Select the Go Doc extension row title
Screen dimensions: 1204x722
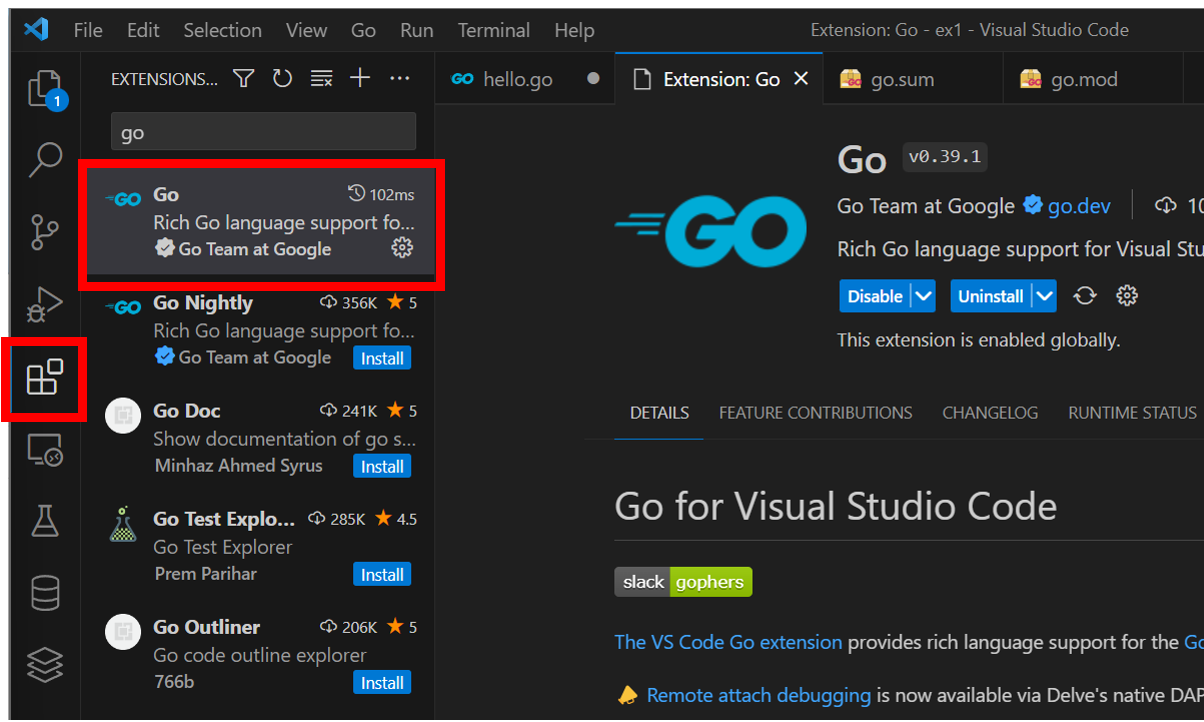tap(187, 411)
